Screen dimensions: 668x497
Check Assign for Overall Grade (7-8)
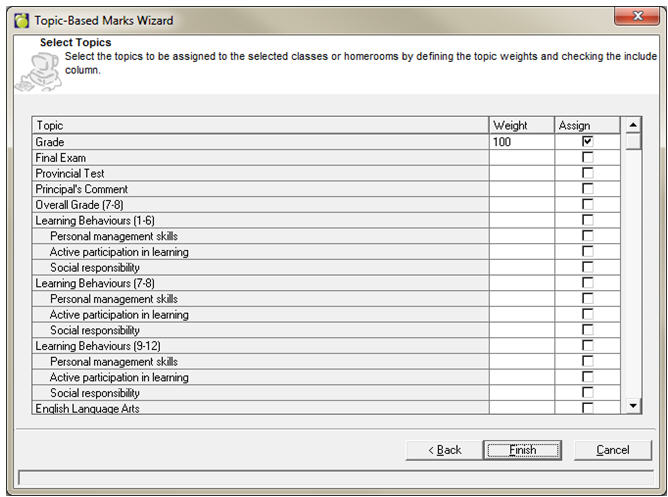(587, 205)
